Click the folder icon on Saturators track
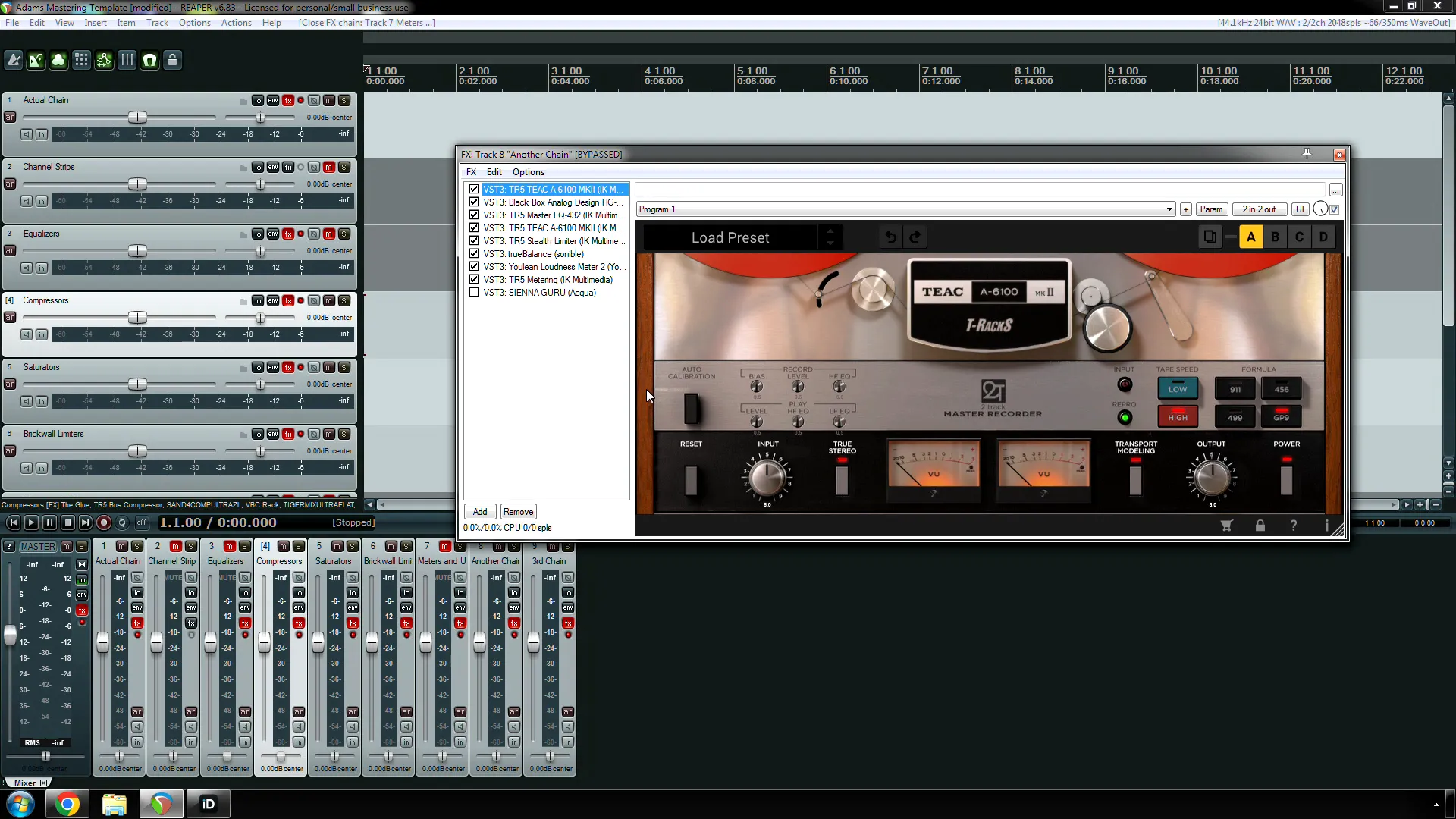This screenshot has height=819, width=1456. (243, 368)
